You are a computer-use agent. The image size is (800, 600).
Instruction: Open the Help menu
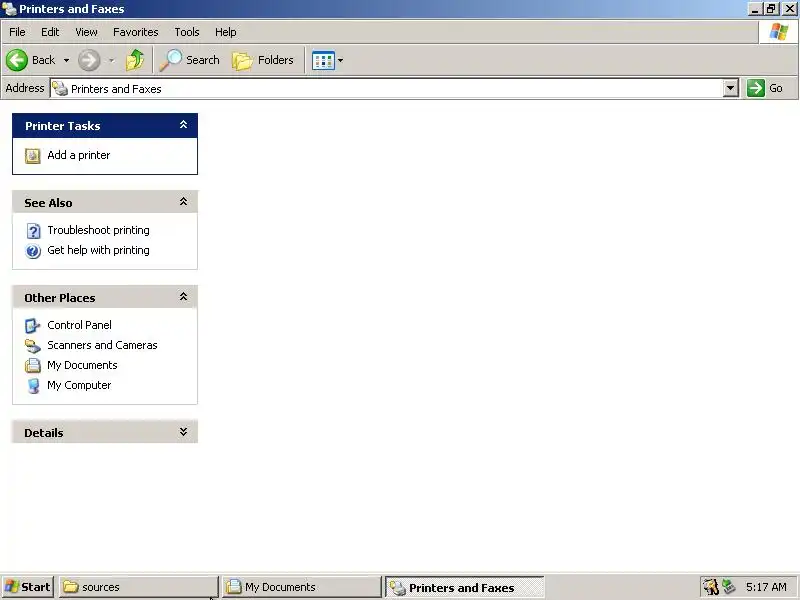(x=226, y=32)
